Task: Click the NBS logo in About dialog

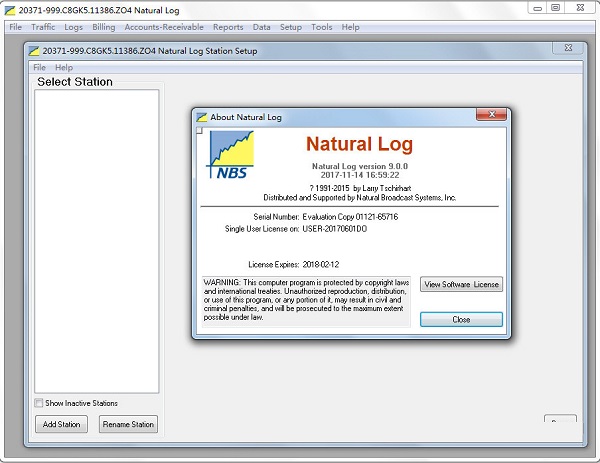Action: [x=231, y=155]
